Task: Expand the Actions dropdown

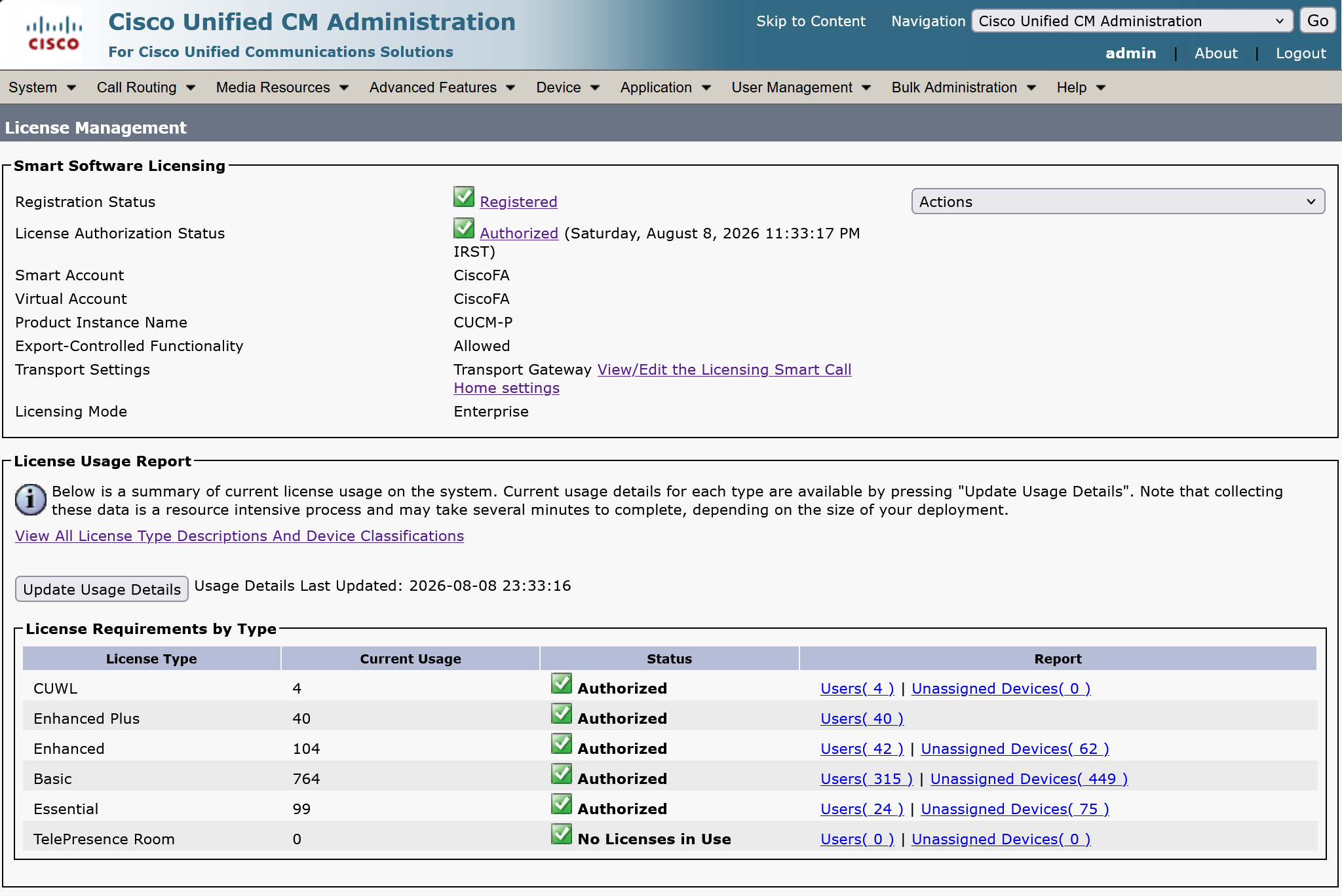Action: tap(1118, 202)
